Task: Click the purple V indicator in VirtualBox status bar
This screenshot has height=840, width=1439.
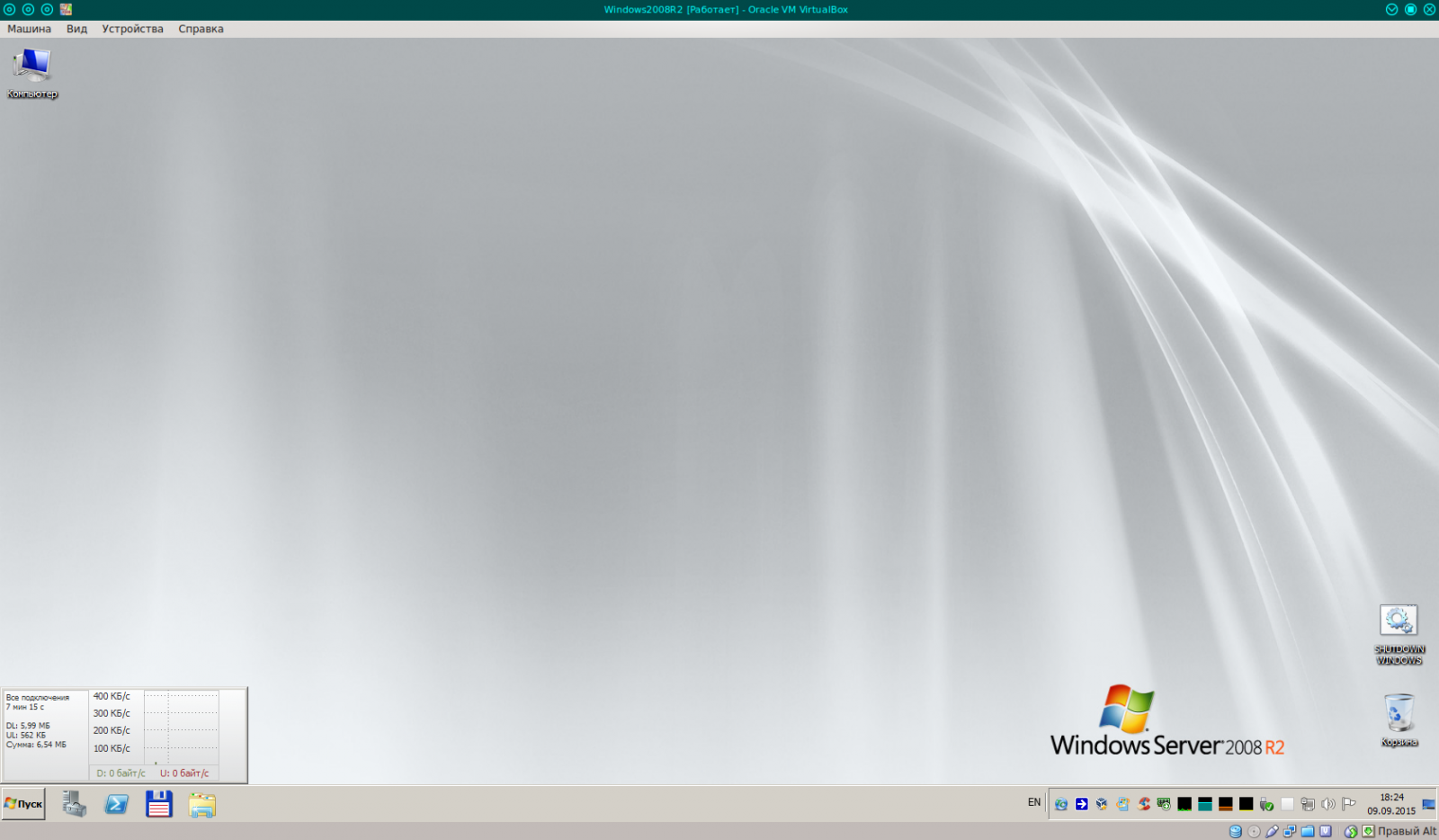Action: (x=1325, y=831)
